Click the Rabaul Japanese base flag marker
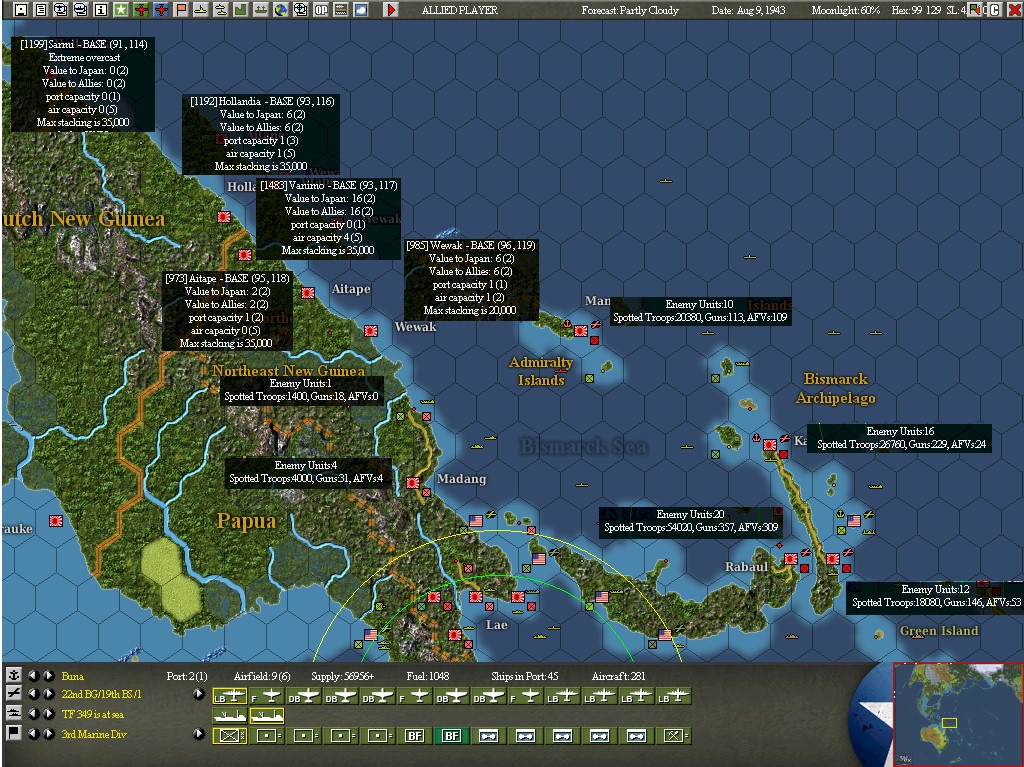This screenshot has height=767, width=1024. [791, 559]
